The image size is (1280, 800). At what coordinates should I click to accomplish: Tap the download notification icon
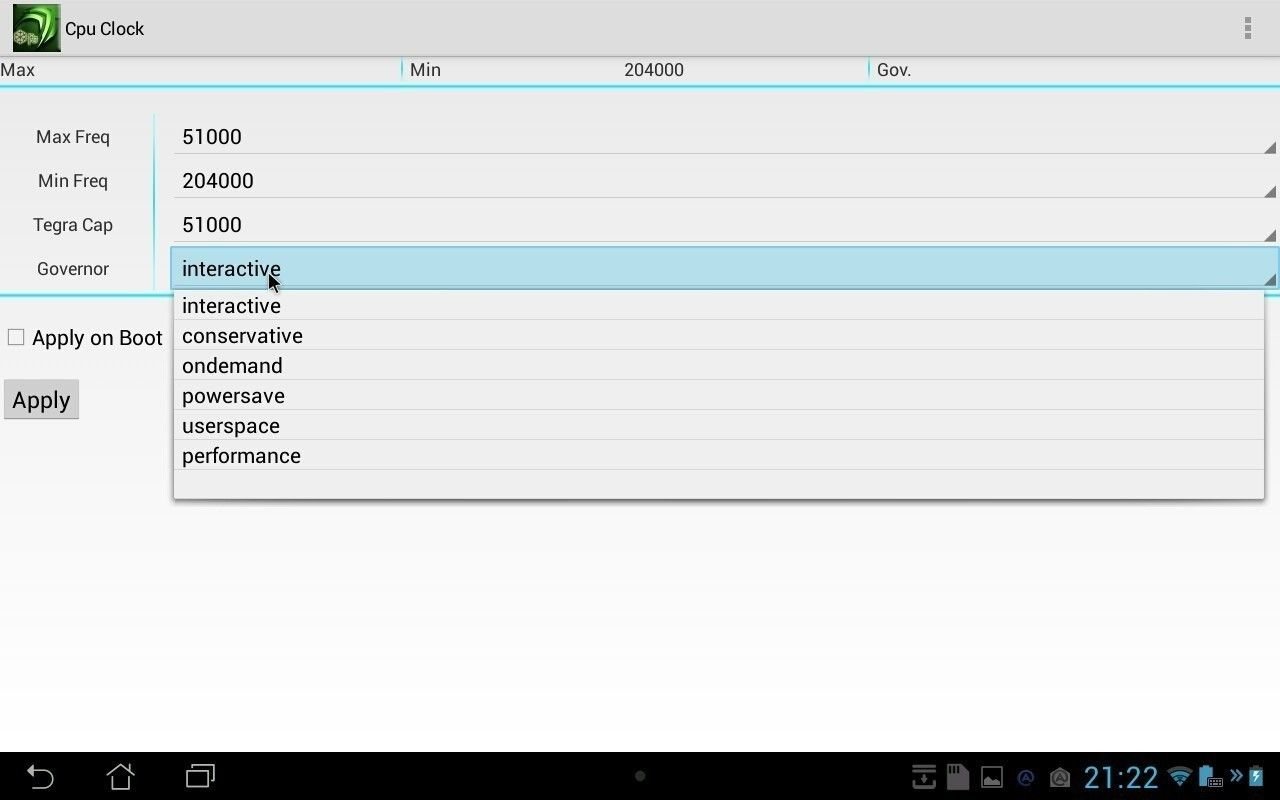click(924, 777)
